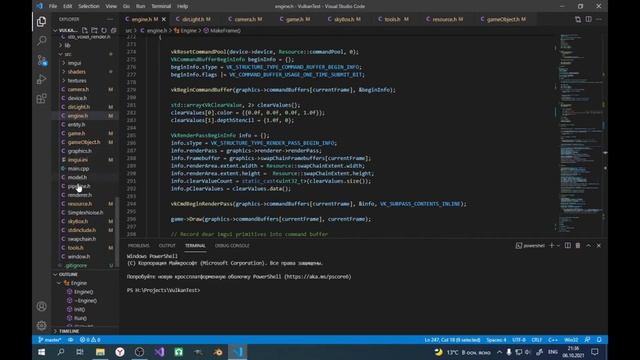Split the editor to the right
640x360 pixels.
click(589, 19)
